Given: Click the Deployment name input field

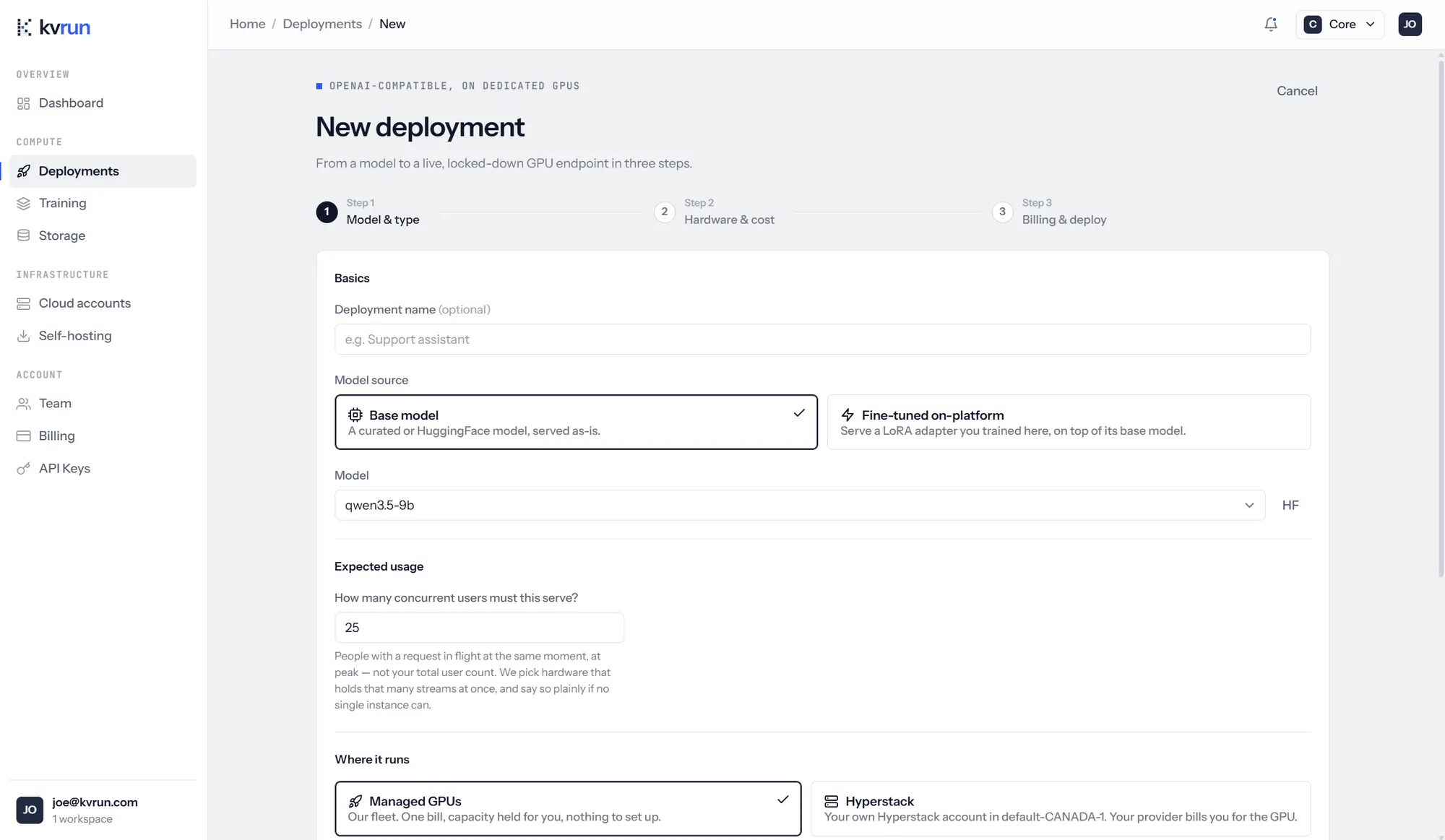Looking at the screenshot, I should 822,339.
